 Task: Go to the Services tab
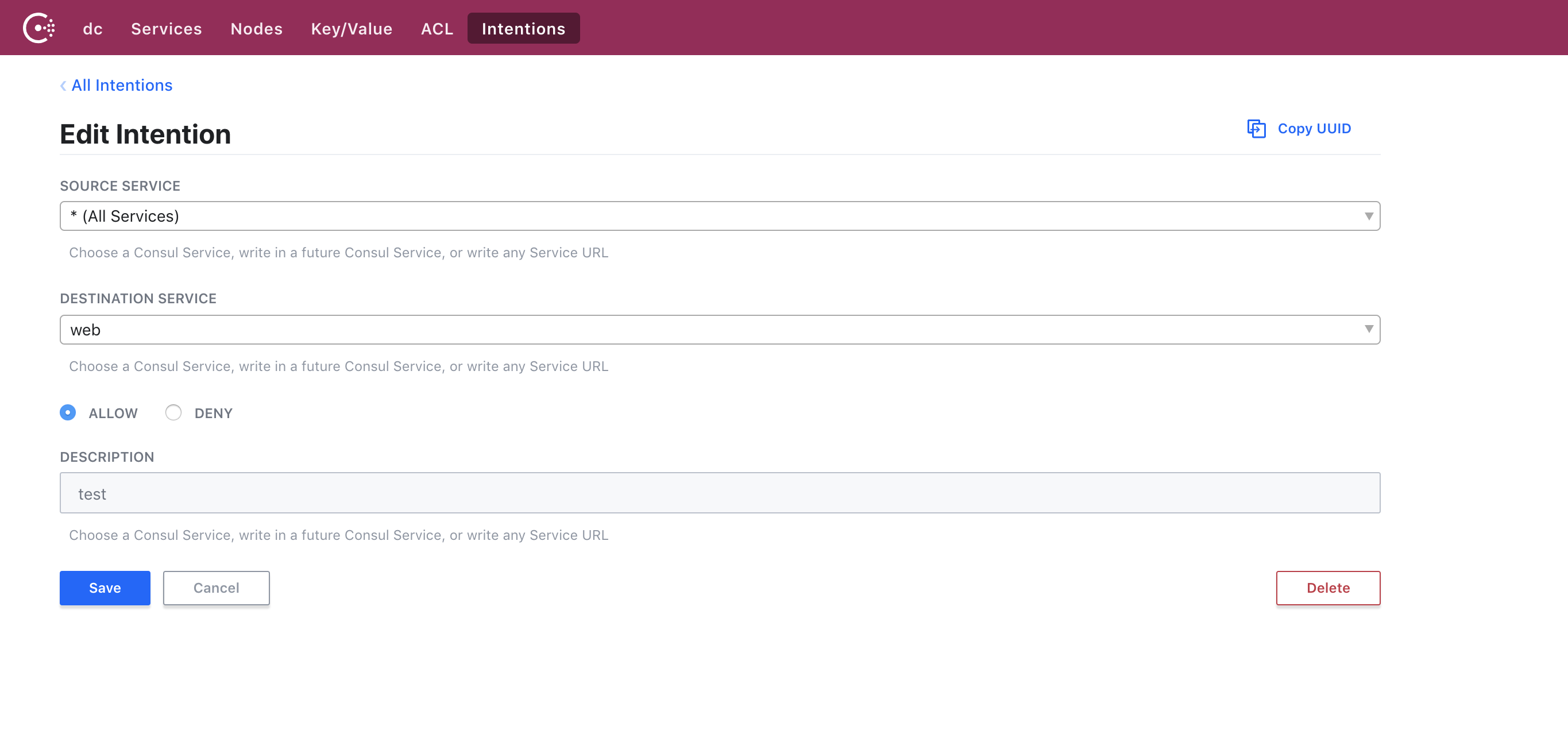166,29
